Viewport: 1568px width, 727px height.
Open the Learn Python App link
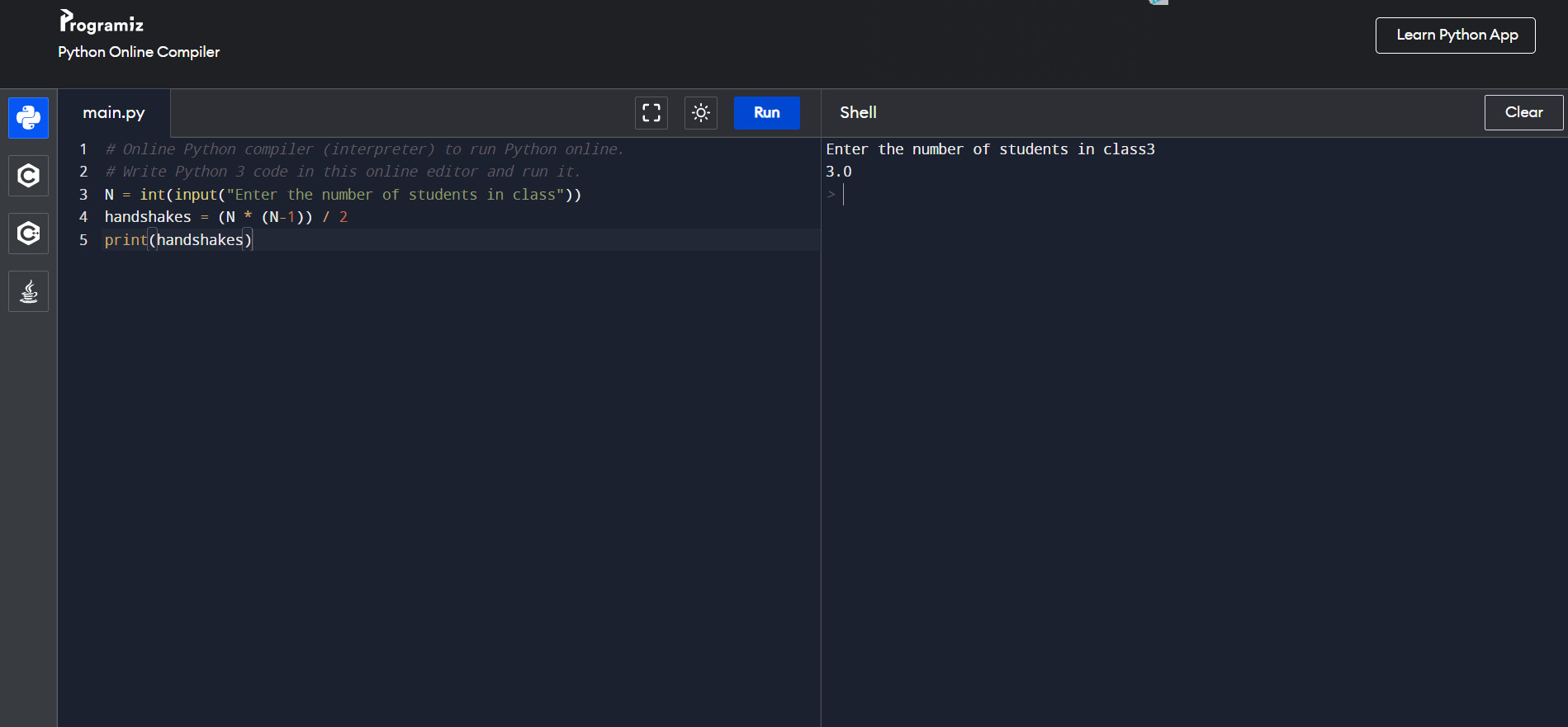click(1455, 35)
